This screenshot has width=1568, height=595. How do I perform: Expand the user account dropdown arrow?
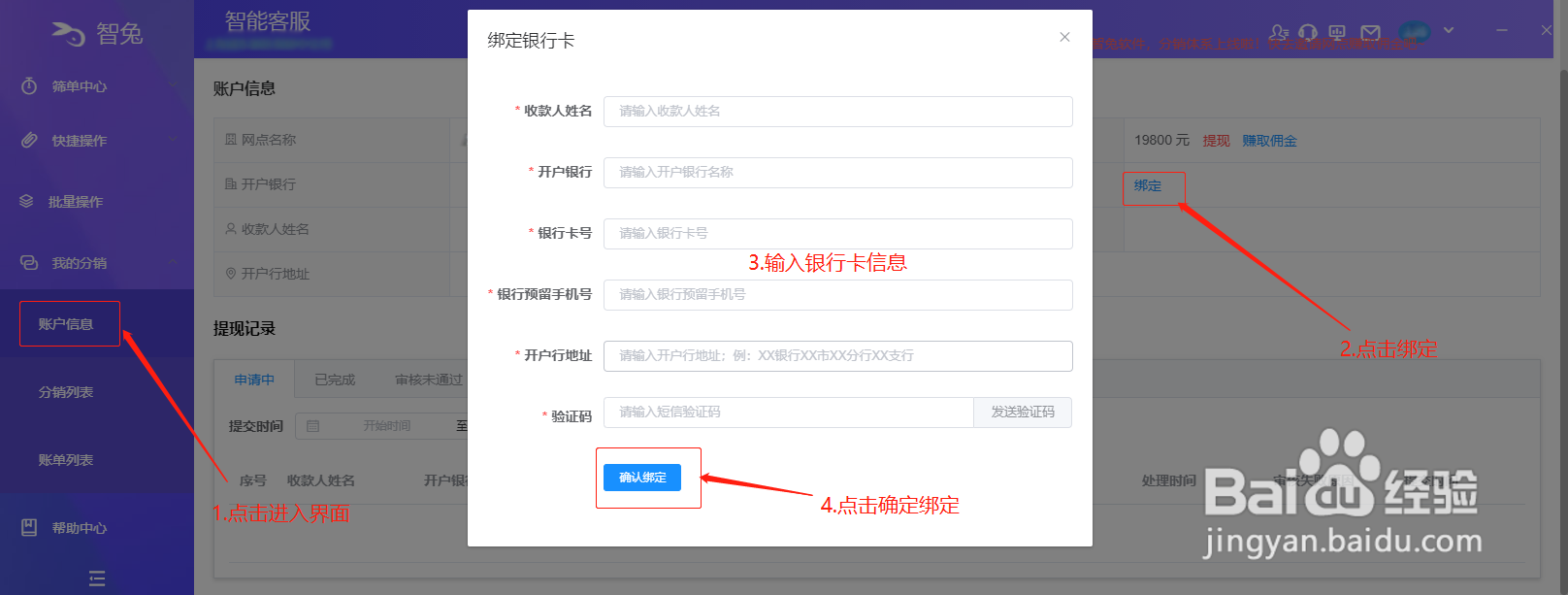click(1449, 31)
